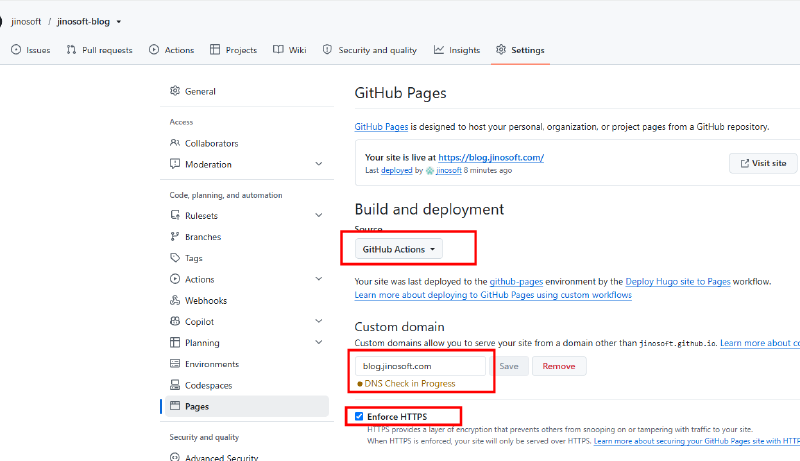The width and height of the screenshot is (800, 461).
Task: Click the Security shield icon
Action: [x=327, y=49]
